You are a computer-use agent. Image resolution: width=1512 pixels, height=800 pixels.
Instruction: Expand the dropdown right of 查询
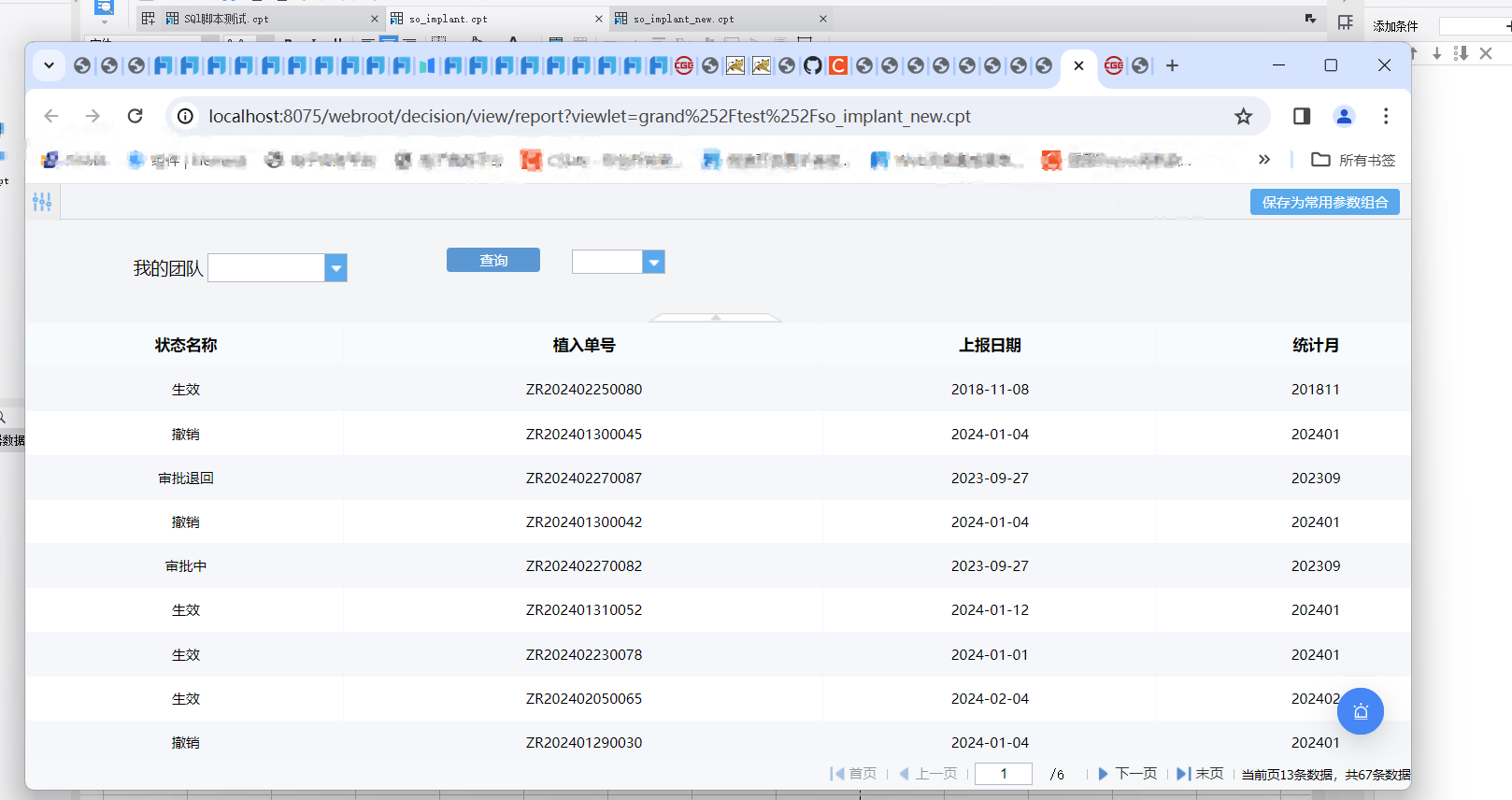[x=654, y=262]
